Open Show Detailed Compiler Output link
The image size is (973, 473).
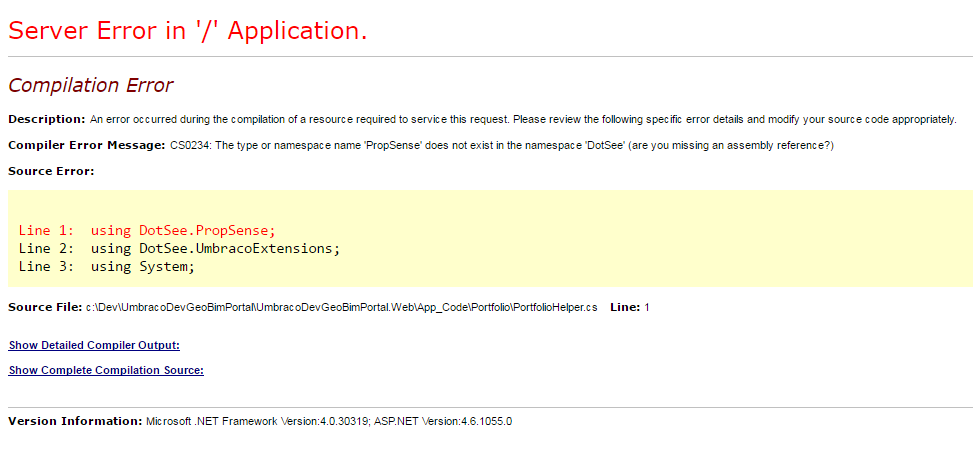click(94, 345)
